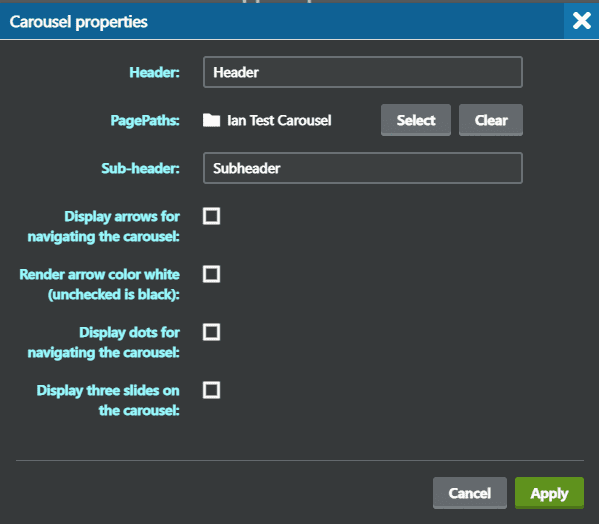Check Display three slides on the carousel

211,390
